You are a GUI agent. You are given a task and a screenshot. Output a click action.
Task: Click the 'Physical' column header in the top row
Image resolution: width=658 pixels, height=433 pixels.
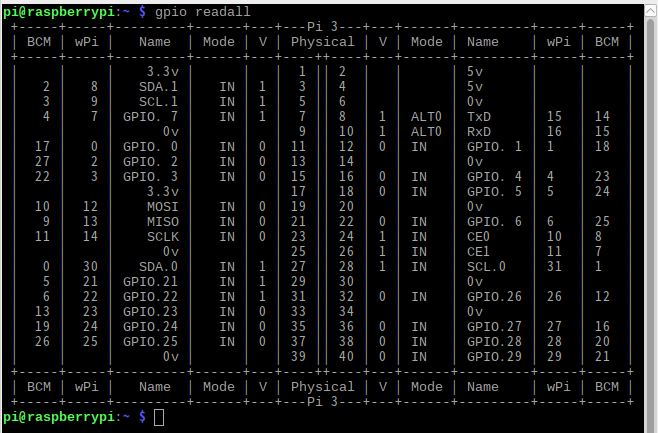coord(322,42)
